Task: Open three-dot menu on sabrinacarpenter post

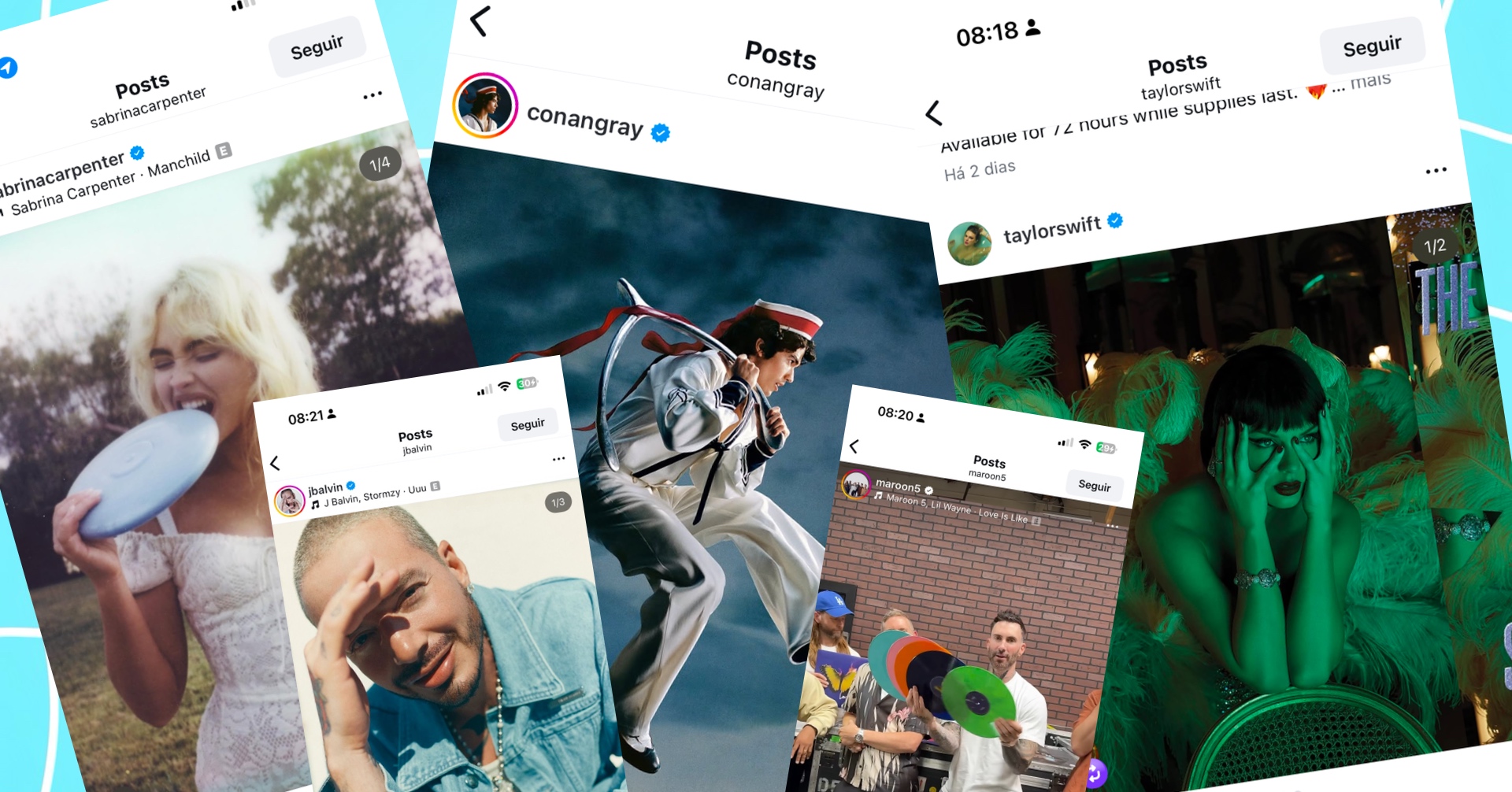Action: coord(372,95)
